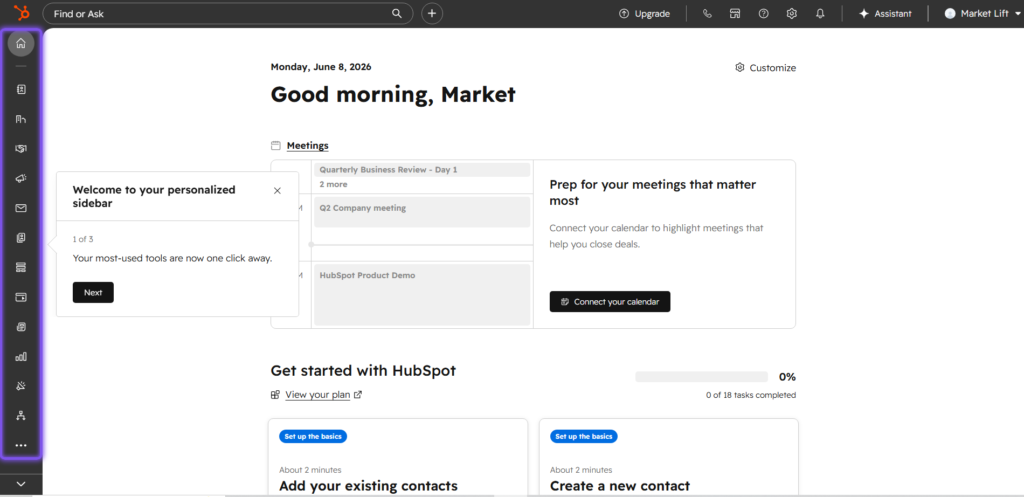The width and height of the screenshot is (1024, 497).
Task: Click Upgrade in the top bar
Action: [644, 13]
